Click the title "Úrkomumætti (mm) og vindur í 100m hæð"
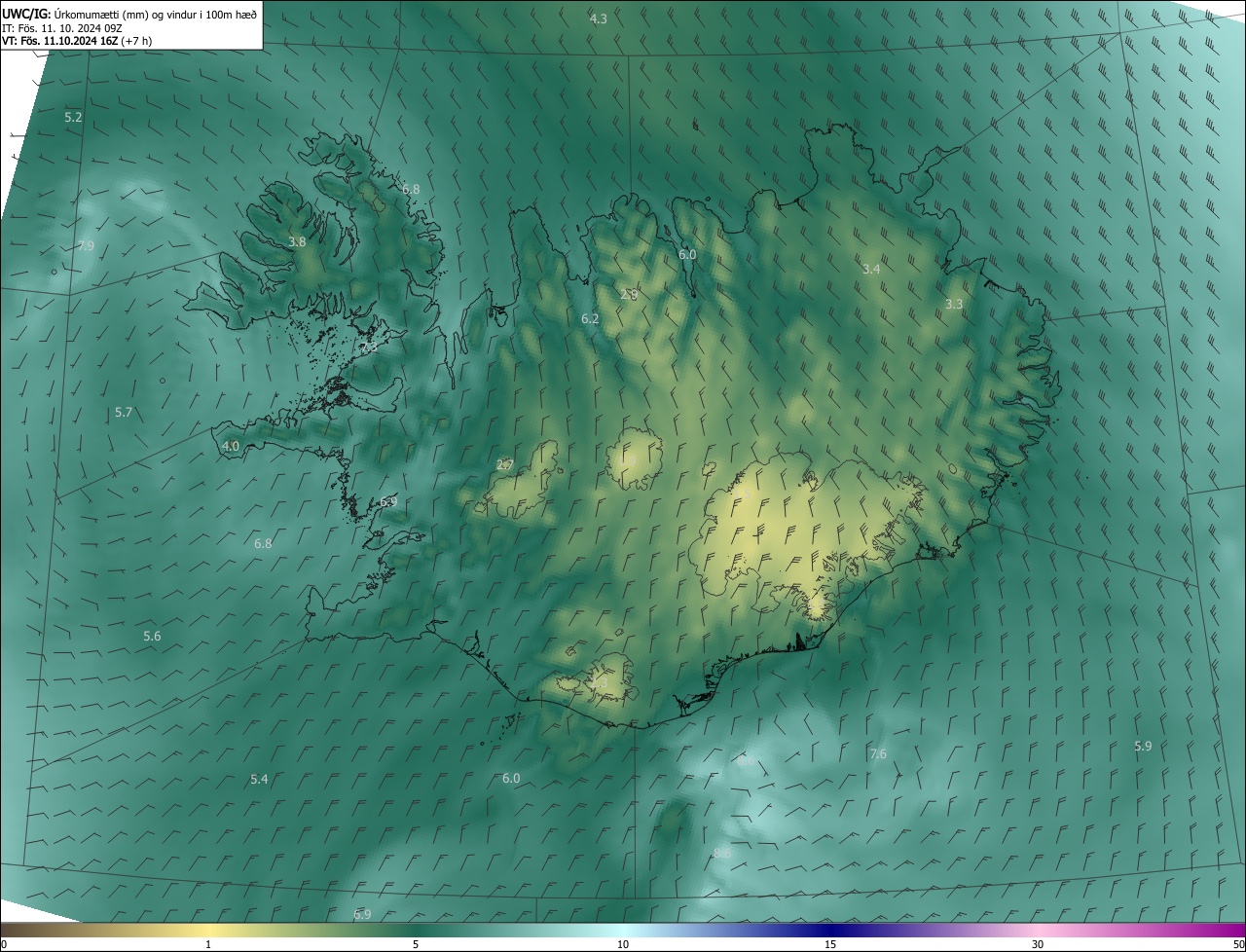This screenshot has height=952, width=1246. pyautogui.click(x=155, y=14)
